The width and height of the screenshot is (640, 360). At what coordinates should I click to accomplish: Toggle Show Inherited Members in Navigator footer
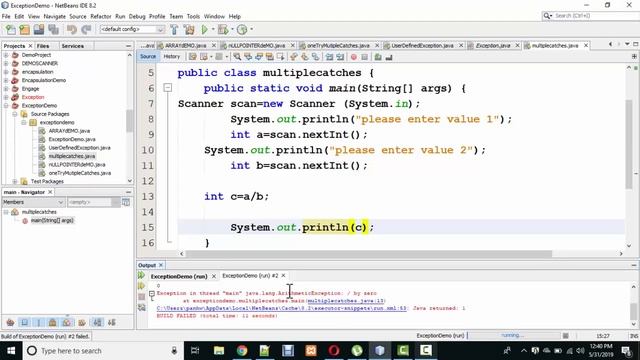click(11, 323)
